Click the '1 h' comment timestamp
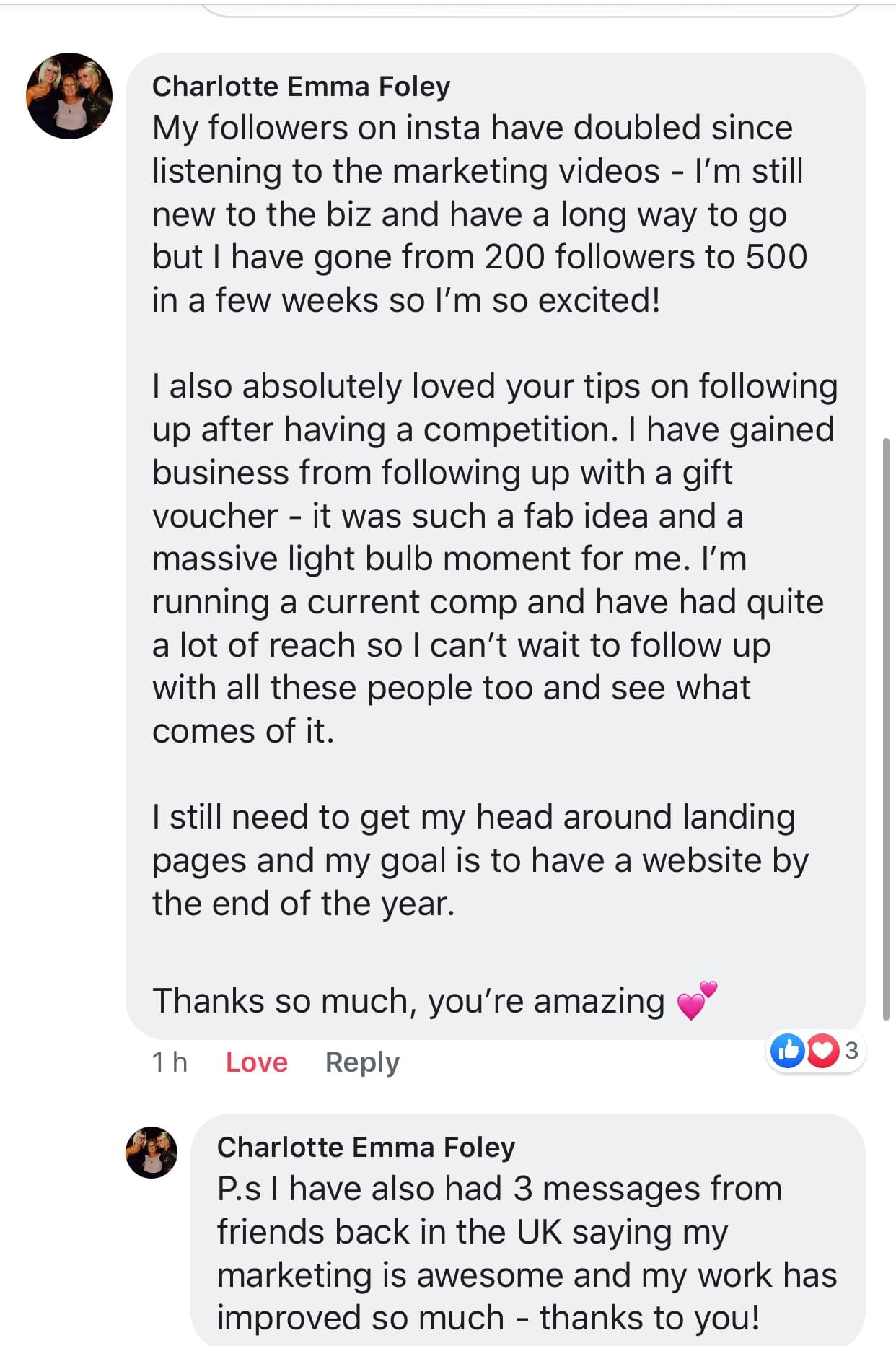The width and height of the screenshot is (896, 1346). tap(170, 1062)
